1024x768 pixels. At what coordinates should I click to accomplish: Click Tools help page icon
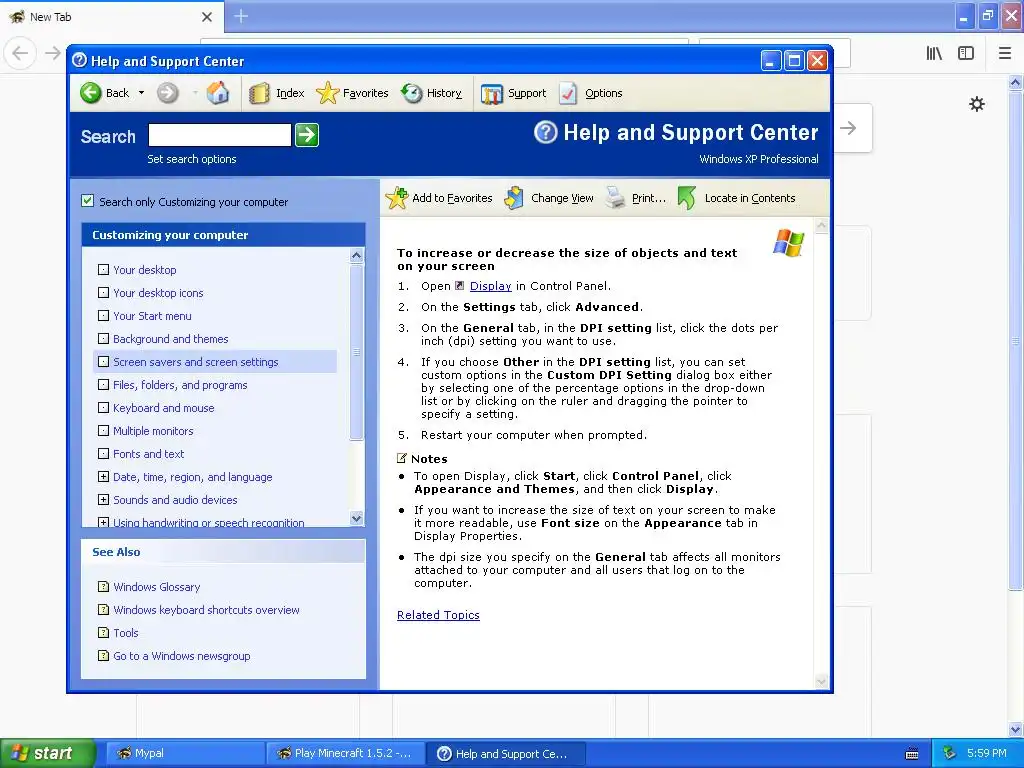103,632
